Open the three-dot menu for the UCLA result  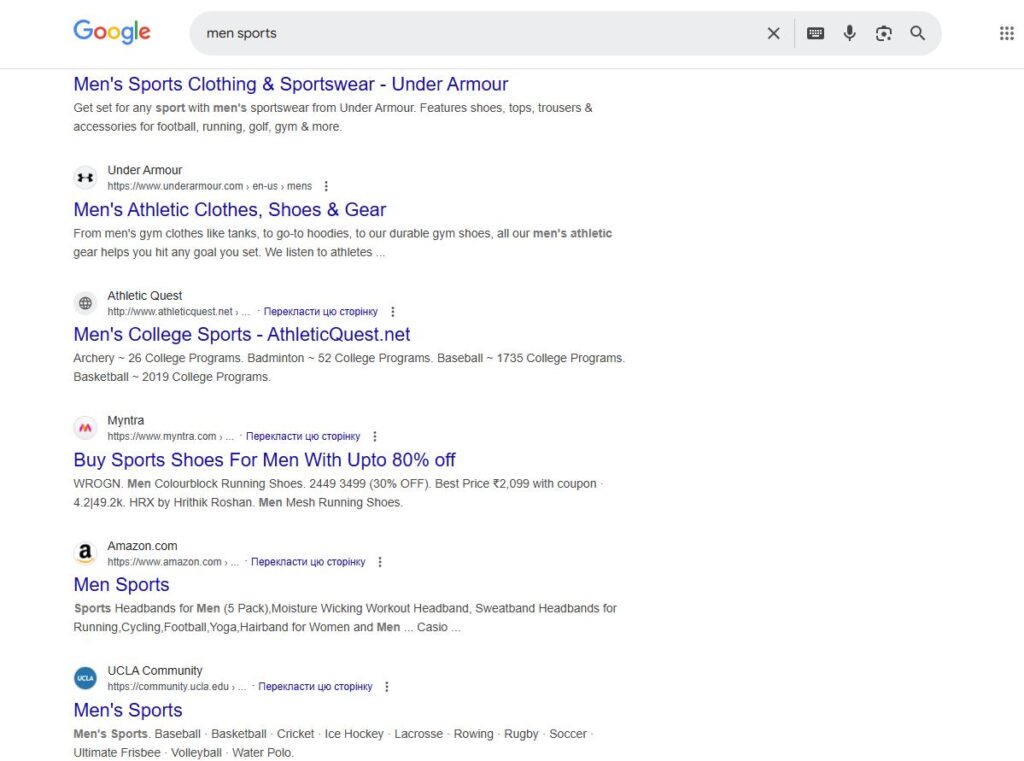(387, 687)
